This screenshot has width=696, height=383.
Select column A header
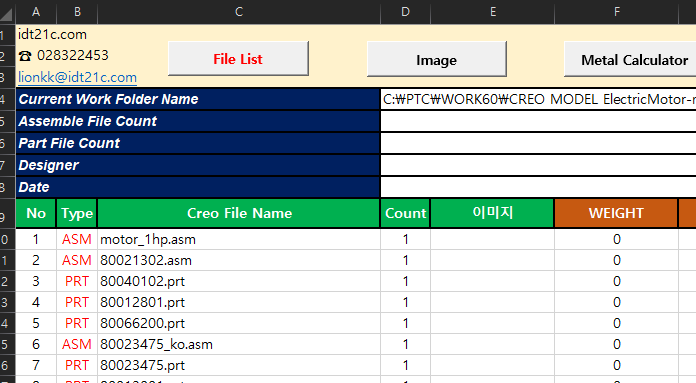[x=36, y=12]
